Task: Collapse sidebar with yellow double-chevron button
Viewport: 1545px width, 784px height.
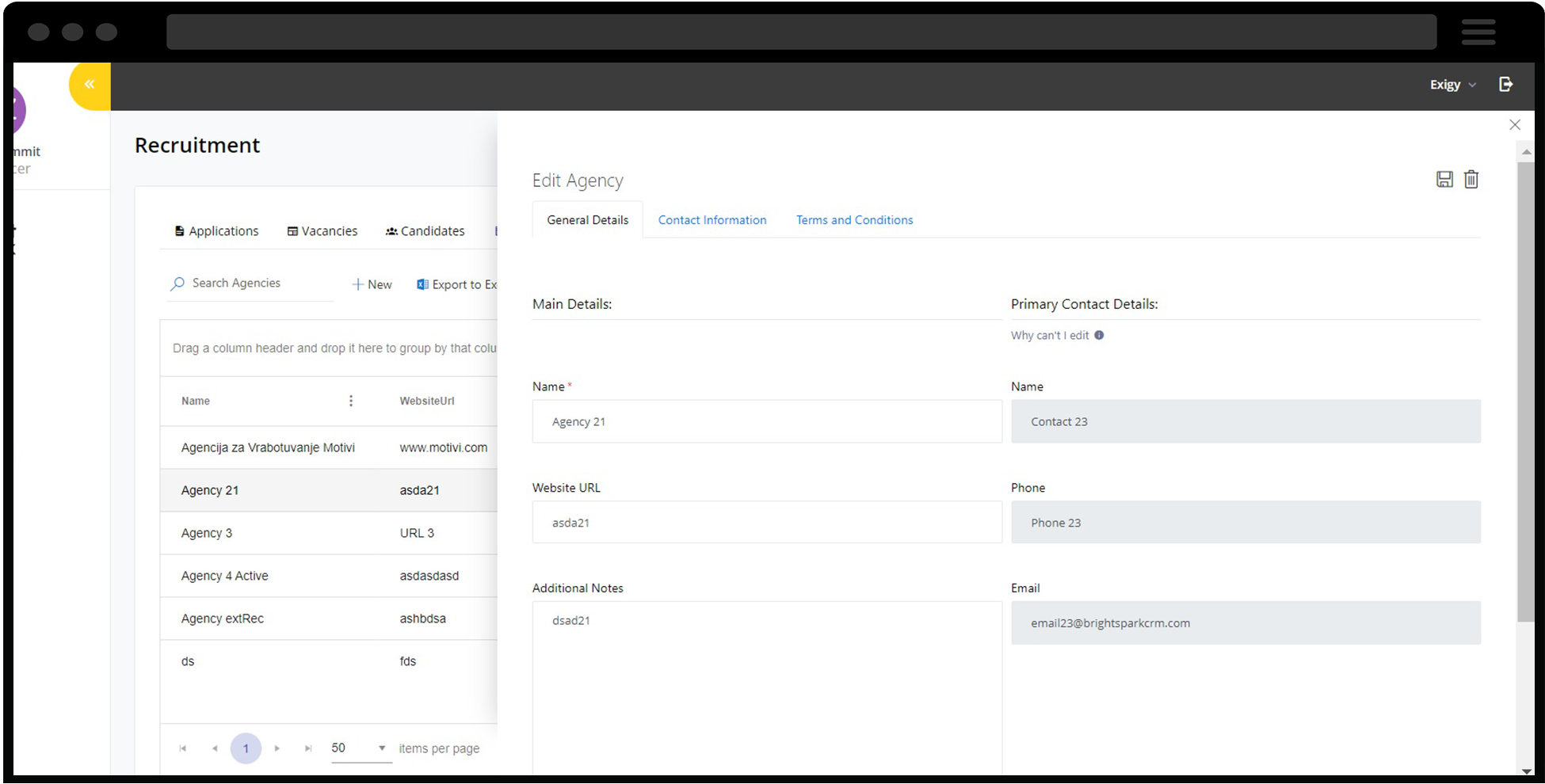Action: pyautogui.click(x=90, y=85)
